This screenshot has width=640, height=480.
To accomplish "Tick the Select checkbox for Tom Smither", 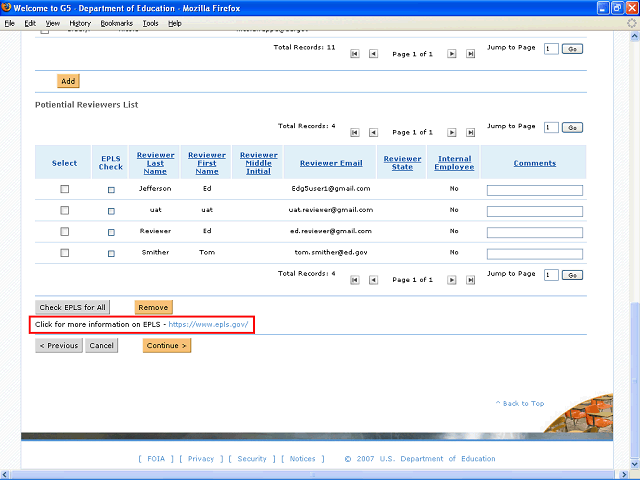I will point(65,253).
